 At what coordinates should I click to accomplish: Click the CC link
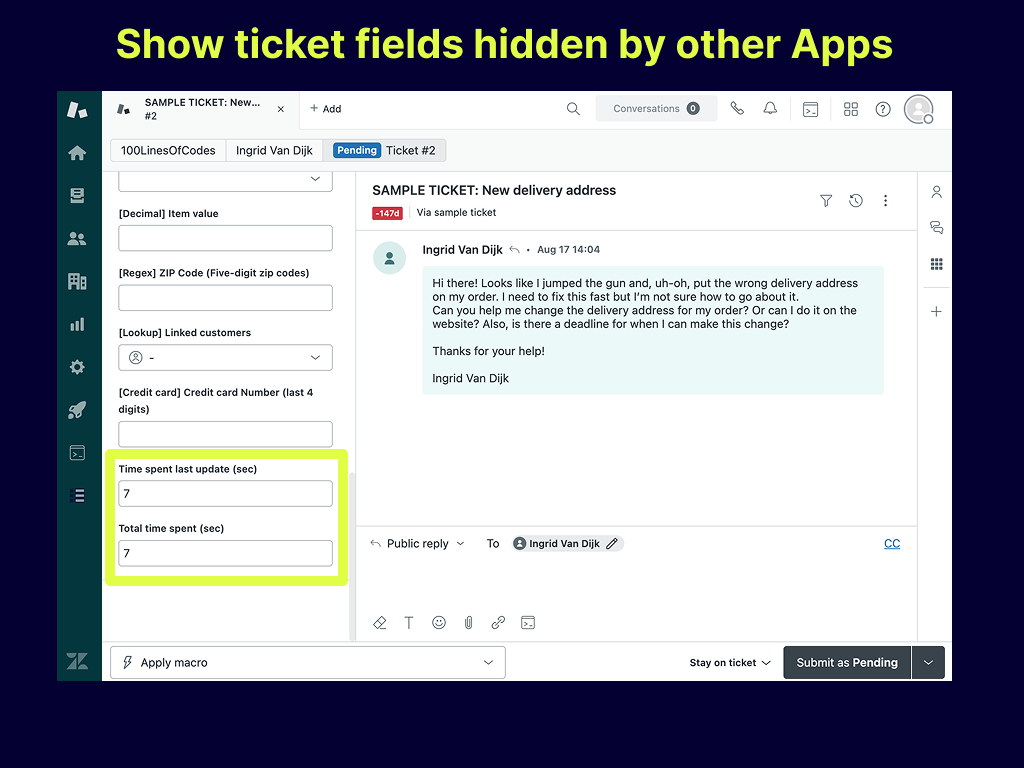(x=892, y=544)
